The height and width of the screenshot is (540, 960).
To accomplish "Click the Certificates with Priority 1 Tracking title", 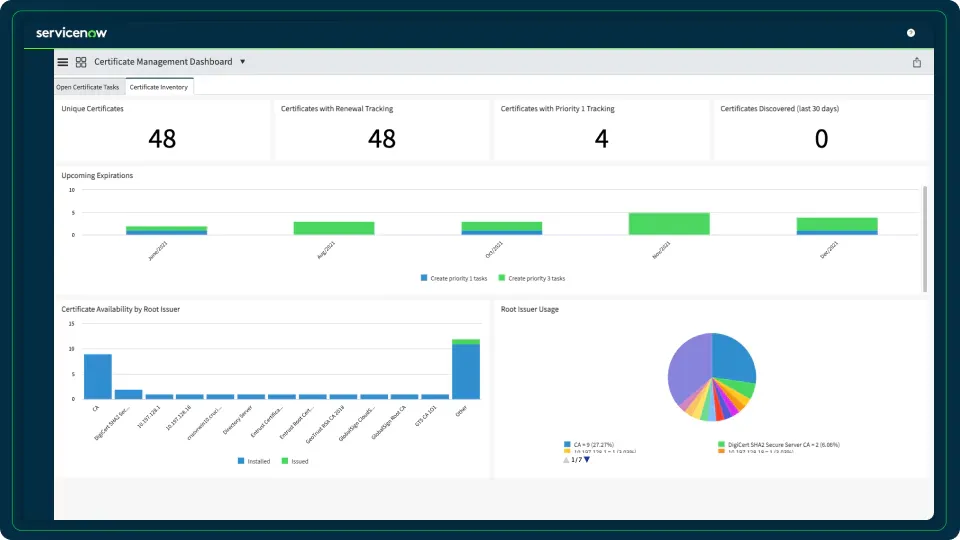I will pos(557,108).
